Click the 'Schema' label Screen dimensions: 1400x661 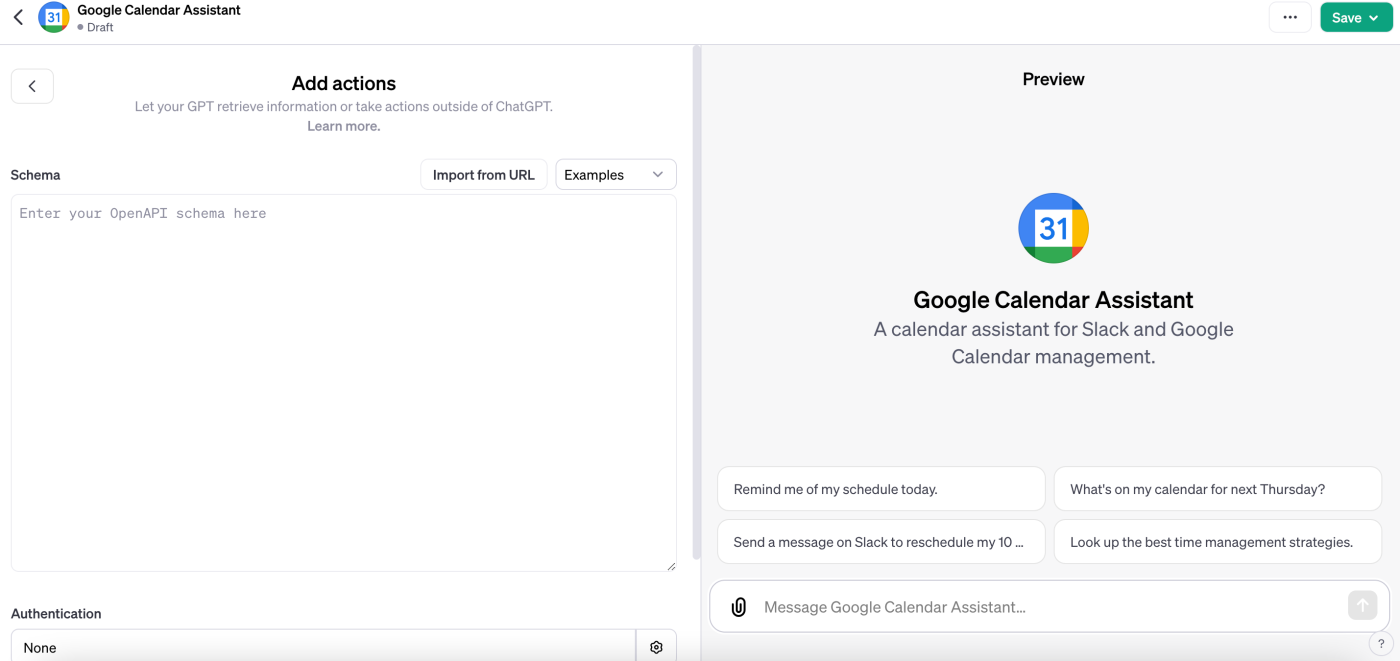point(35,175)
